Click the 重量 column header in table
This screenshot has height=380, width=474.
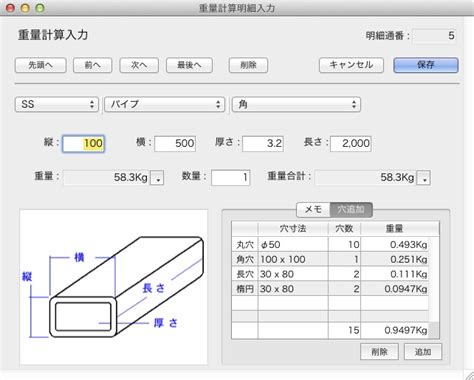pos(395,228)
